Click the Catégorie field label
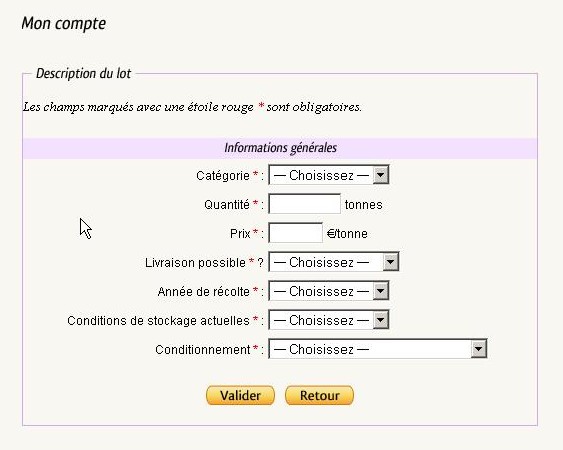563x450 pixels. (x=223, y=176)
